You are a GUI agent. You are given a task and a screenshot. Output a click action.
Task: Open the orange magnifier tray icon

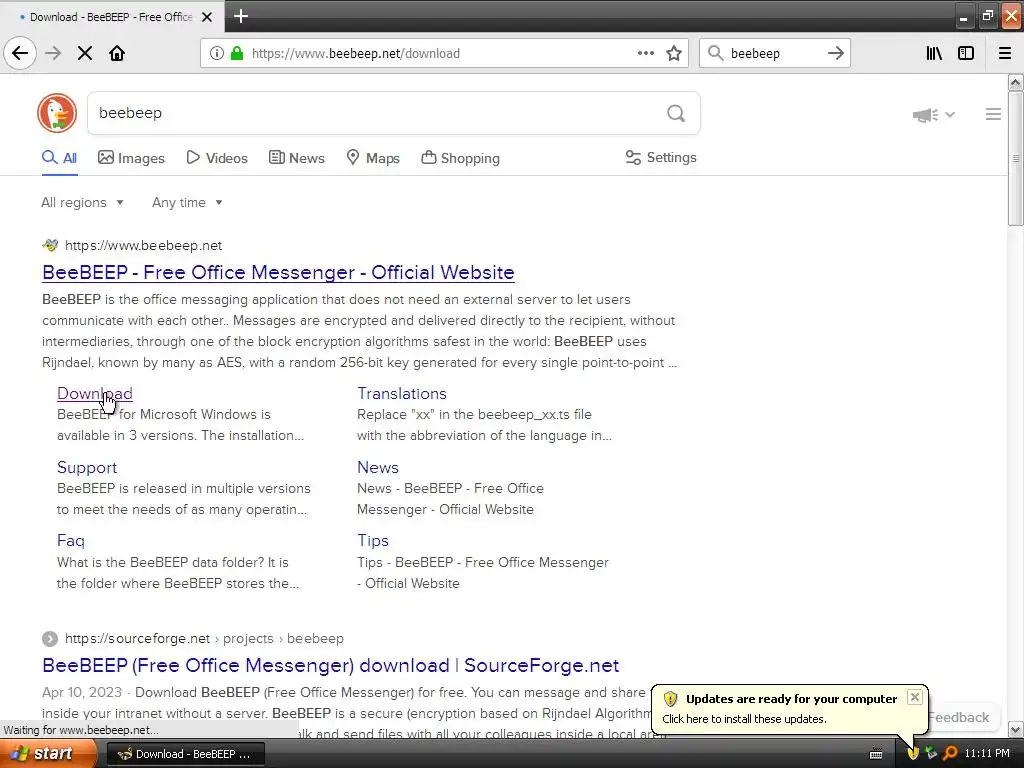tap(950, 754)
